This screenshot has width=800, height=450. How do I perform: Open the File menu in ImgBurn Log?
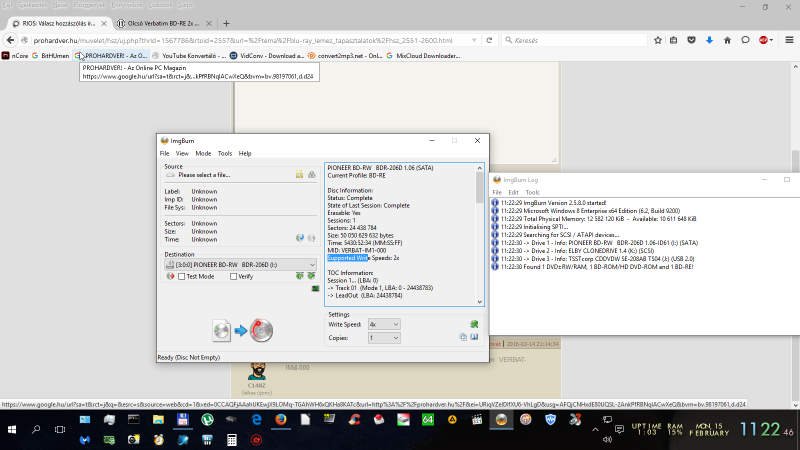(497, 192)
